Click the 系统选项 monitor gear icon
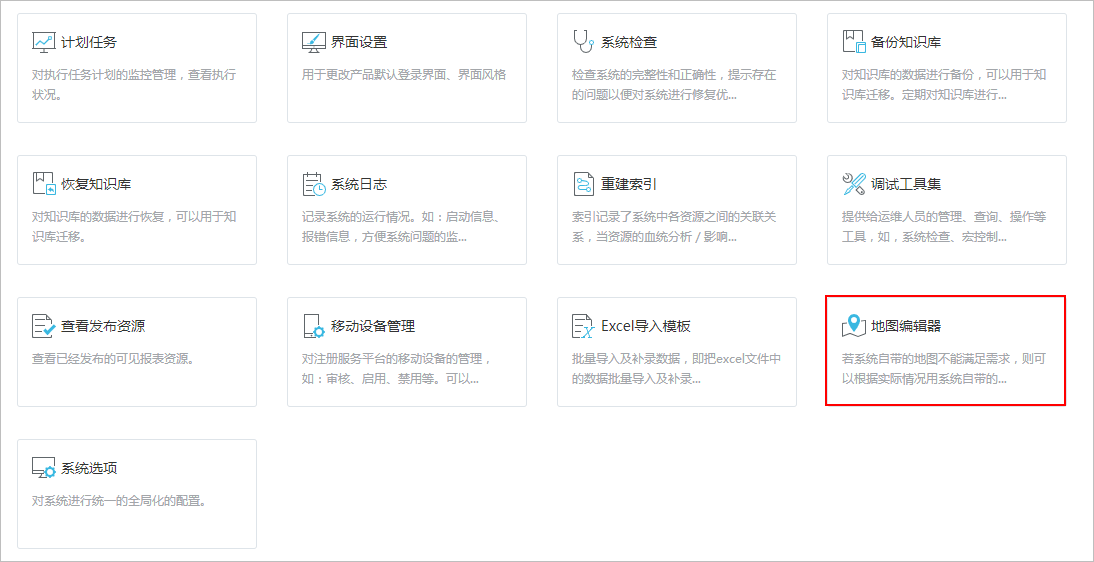Image resolution: width=1094 pixels, height=562 pixels. pyautogui.click(x=43, y=468)
